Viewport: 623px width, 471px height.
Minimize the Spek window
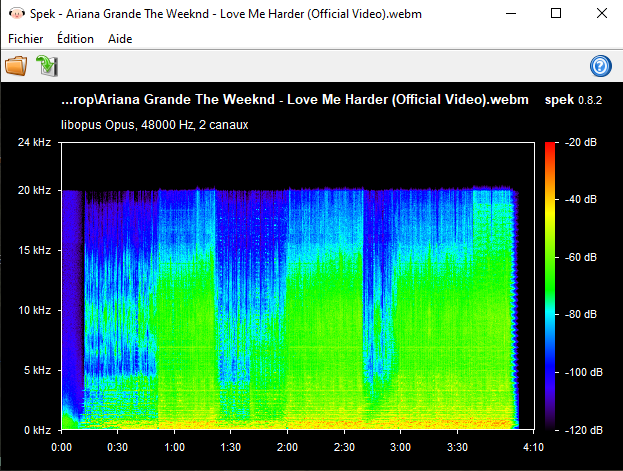pyautogui.click(x=511, y=14)
